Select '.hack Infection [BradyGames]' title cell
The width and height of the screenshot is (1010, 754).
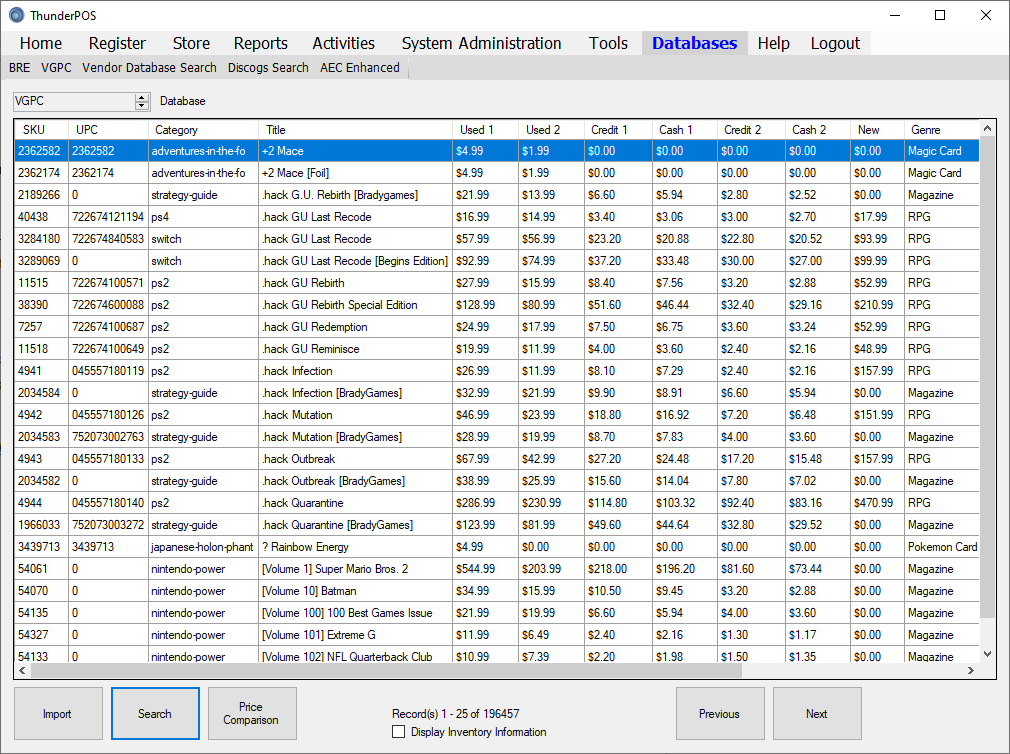click(355, 393)
